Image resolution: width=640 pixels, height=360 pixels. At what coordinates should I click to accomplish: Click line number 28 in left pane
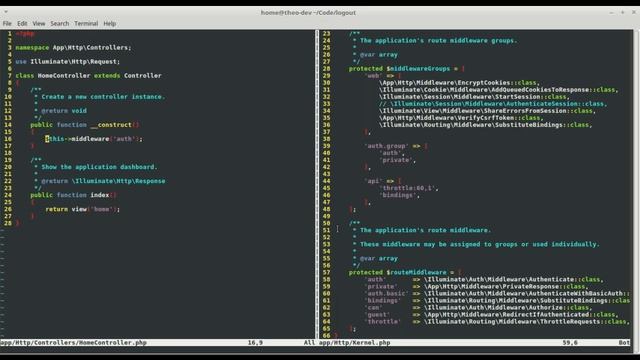8,223
